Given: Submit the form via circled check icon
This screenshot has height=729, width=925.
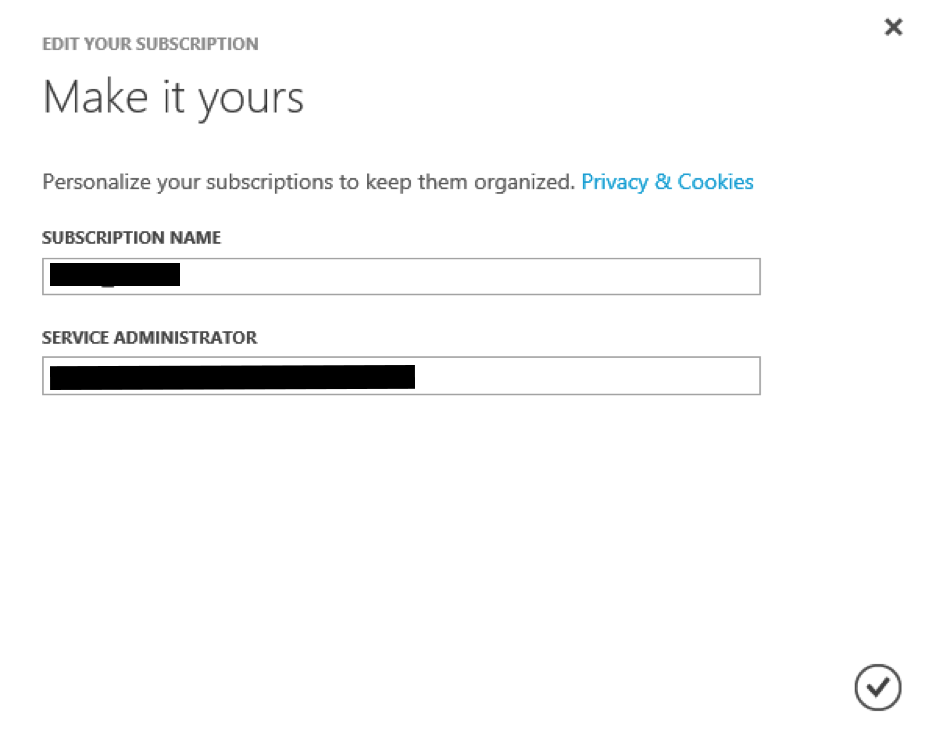Looking at the screenshot, I should pyautogui.click(x=878, y=687).
